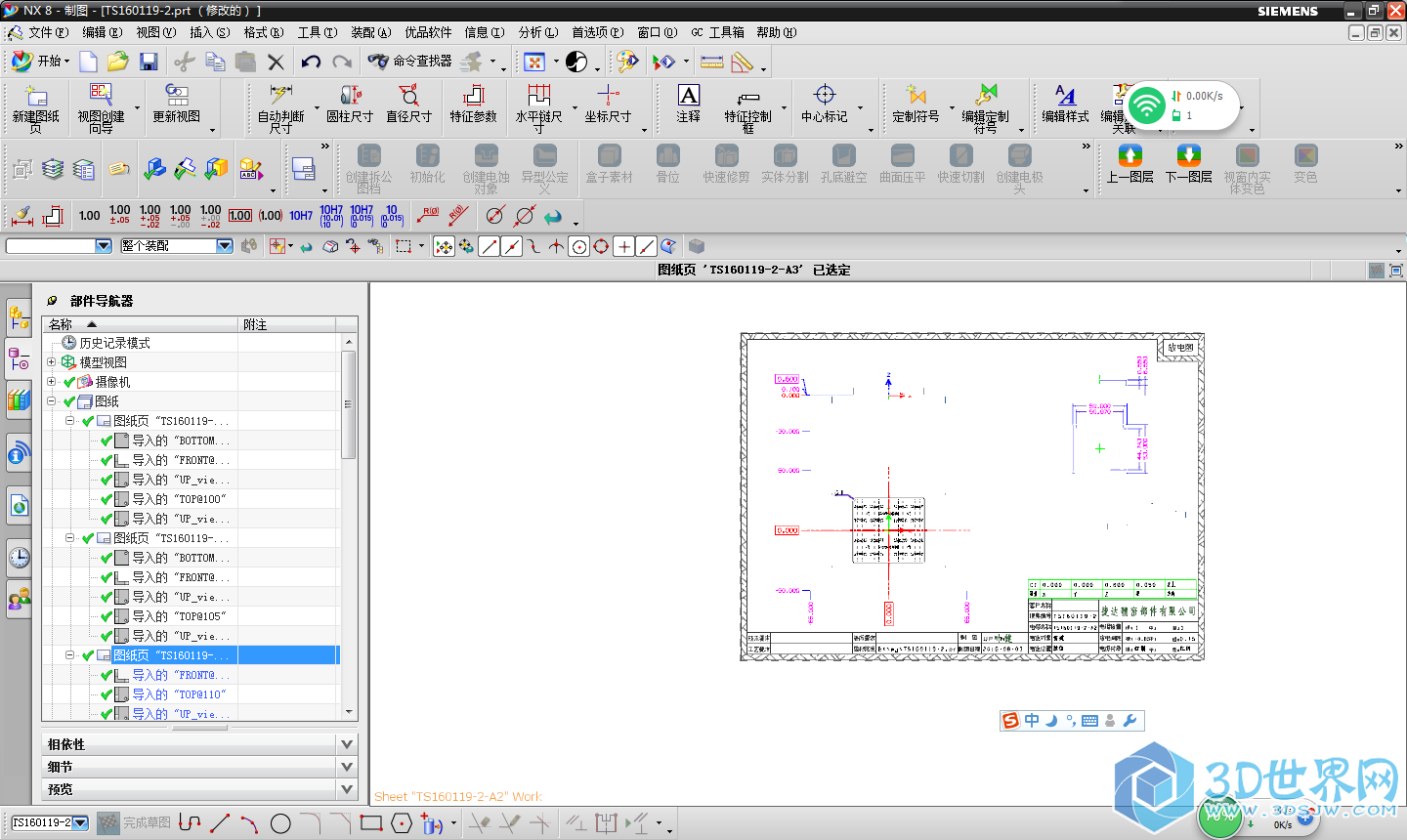The width and height of the screenshot is (1407, 840).
Task: Select 历史记录模式 tree row
Action: (x=114, y=343)
